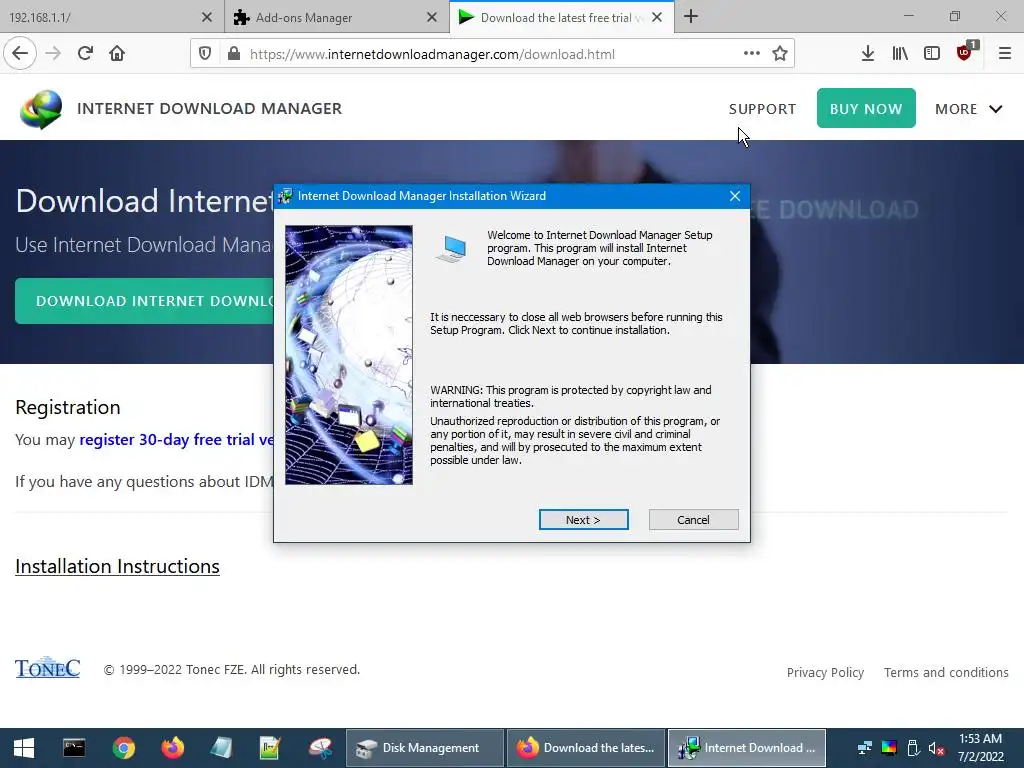Image resolution: width=1024 pixels, height=768 pixels.
Task: Open page actions three-dot menu
Action: click(x=752, y=54)
